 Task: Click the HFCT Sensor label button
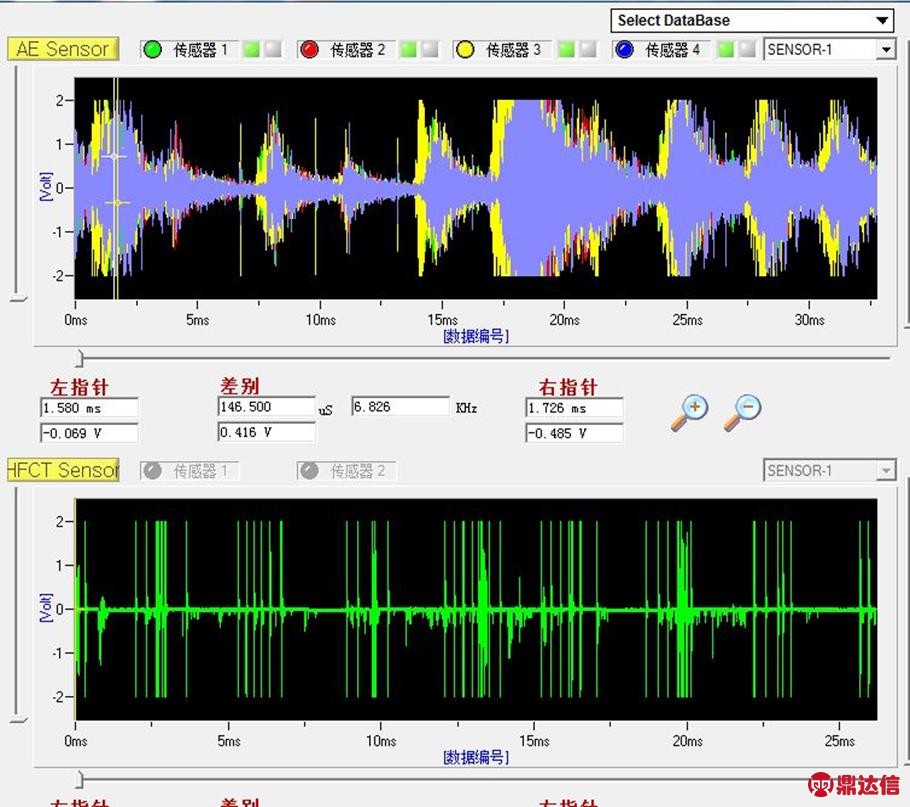(63, 470)
